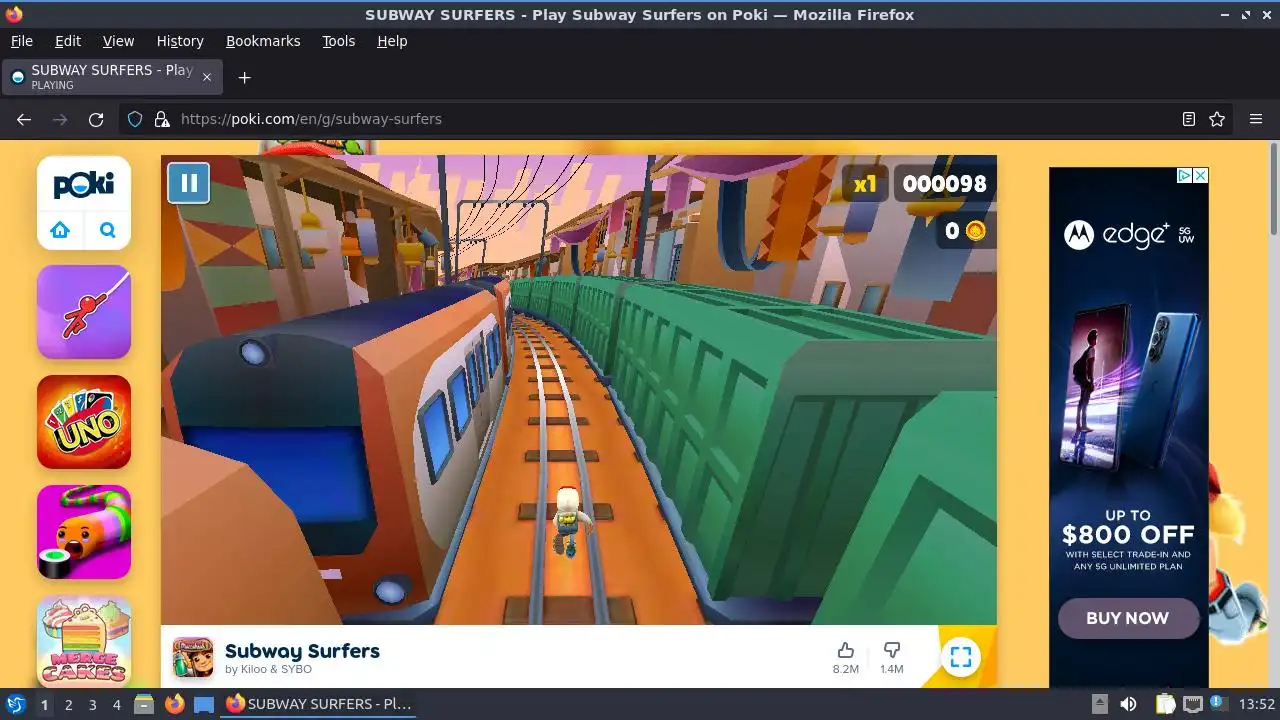Open the Edit menu

(68, 41)
